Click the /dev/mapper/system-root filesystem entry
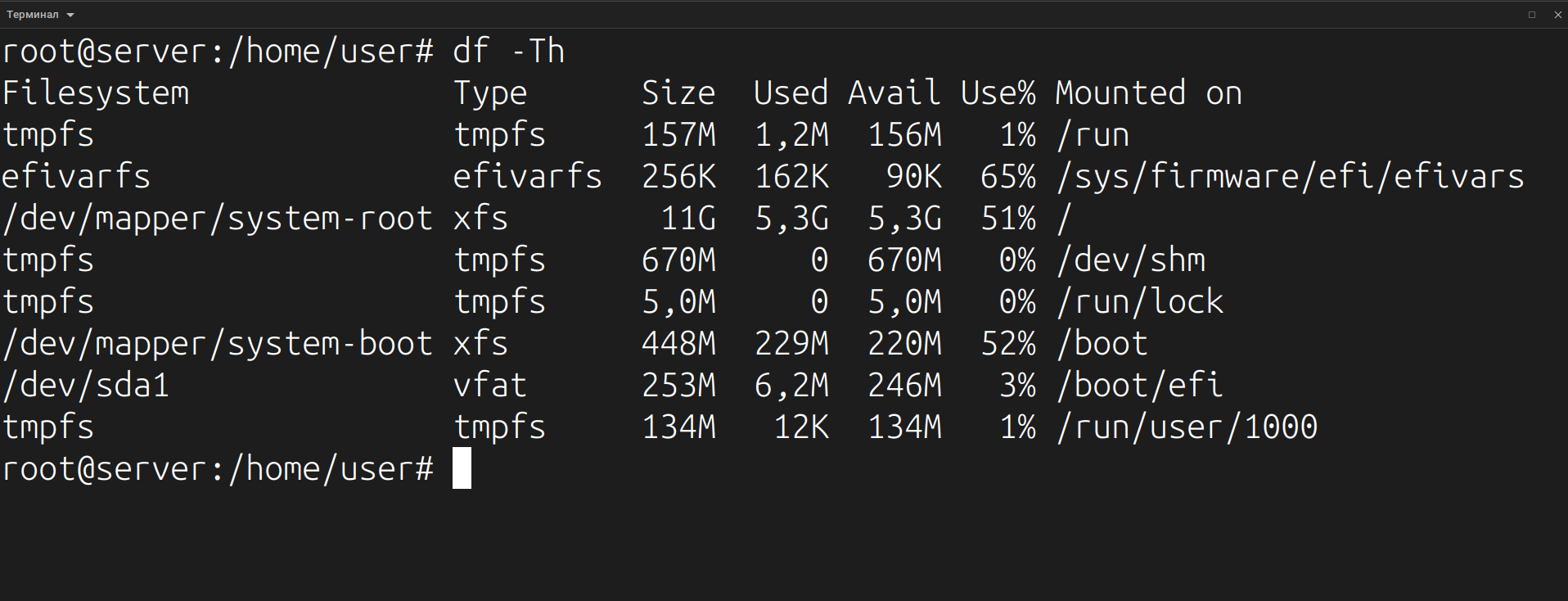The image size is (1568, 601). 218,219
